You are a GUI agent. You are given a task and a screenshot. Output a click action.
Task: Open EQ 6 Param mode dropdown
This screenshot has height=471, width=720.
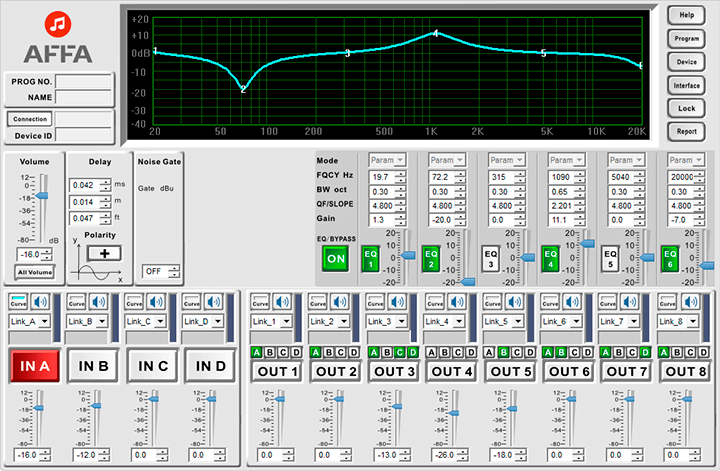tap(686, 160)
